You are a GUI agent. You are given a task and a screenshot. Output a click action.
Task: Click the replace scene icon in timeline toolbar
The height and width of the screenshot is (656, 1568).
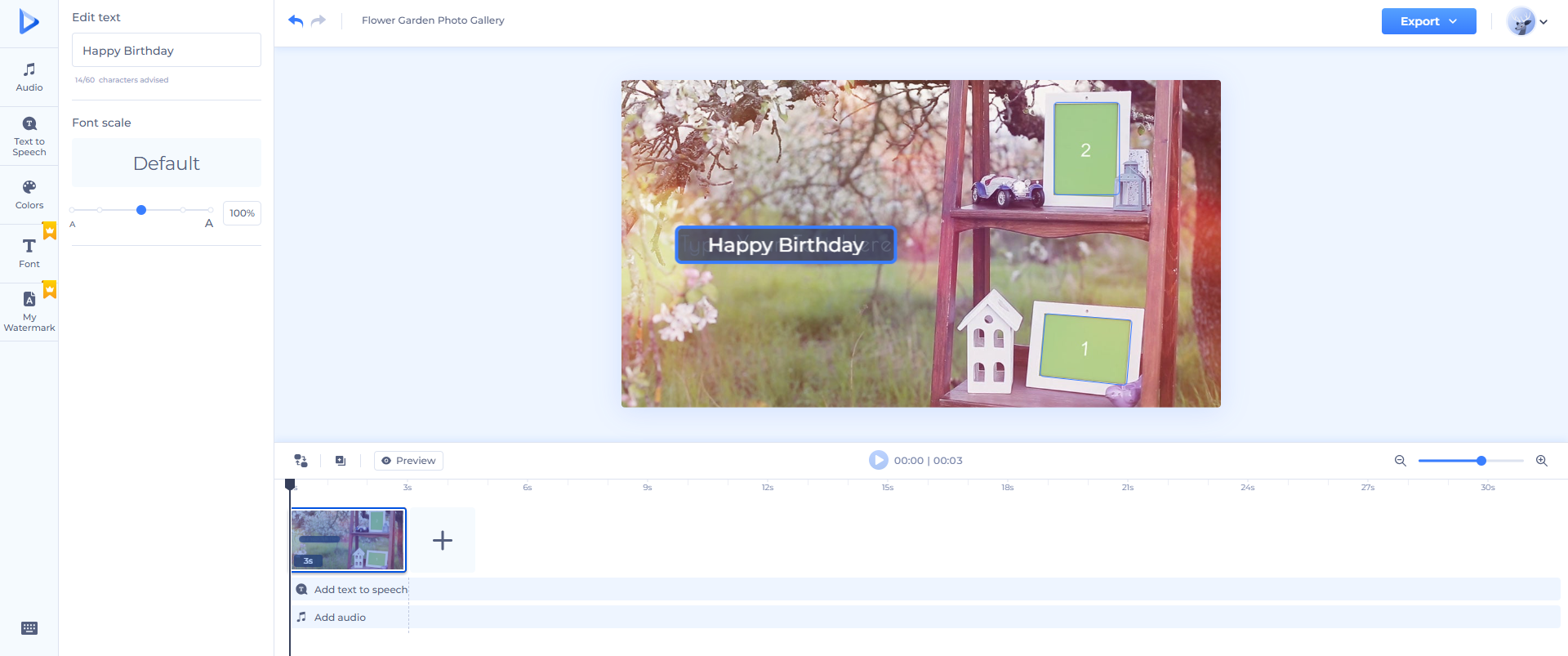(301, 461)
